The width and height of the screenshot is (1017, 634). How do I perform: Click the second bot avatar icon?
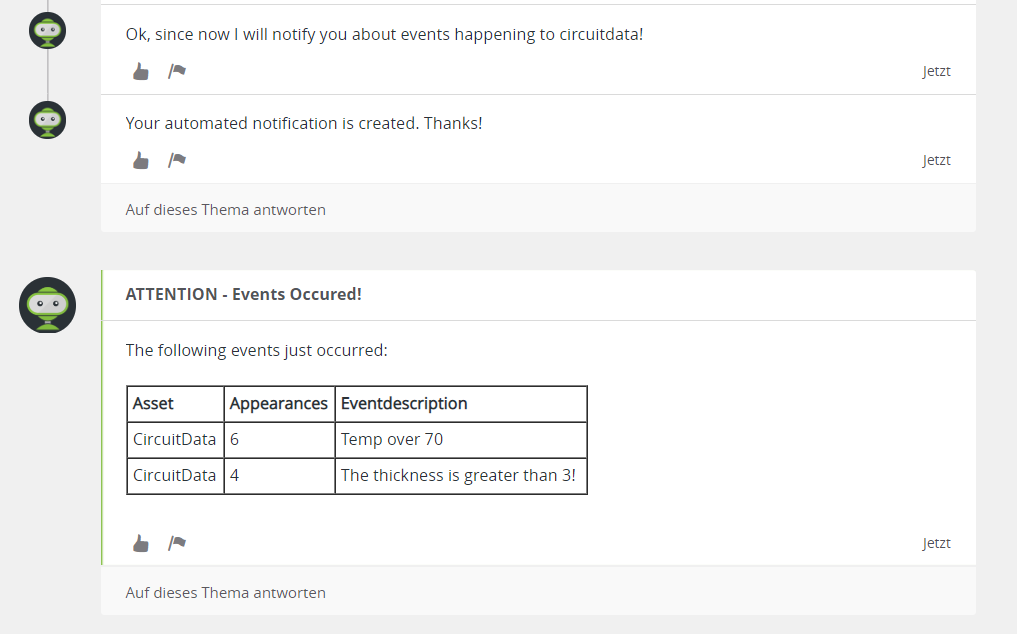point(48,120)
